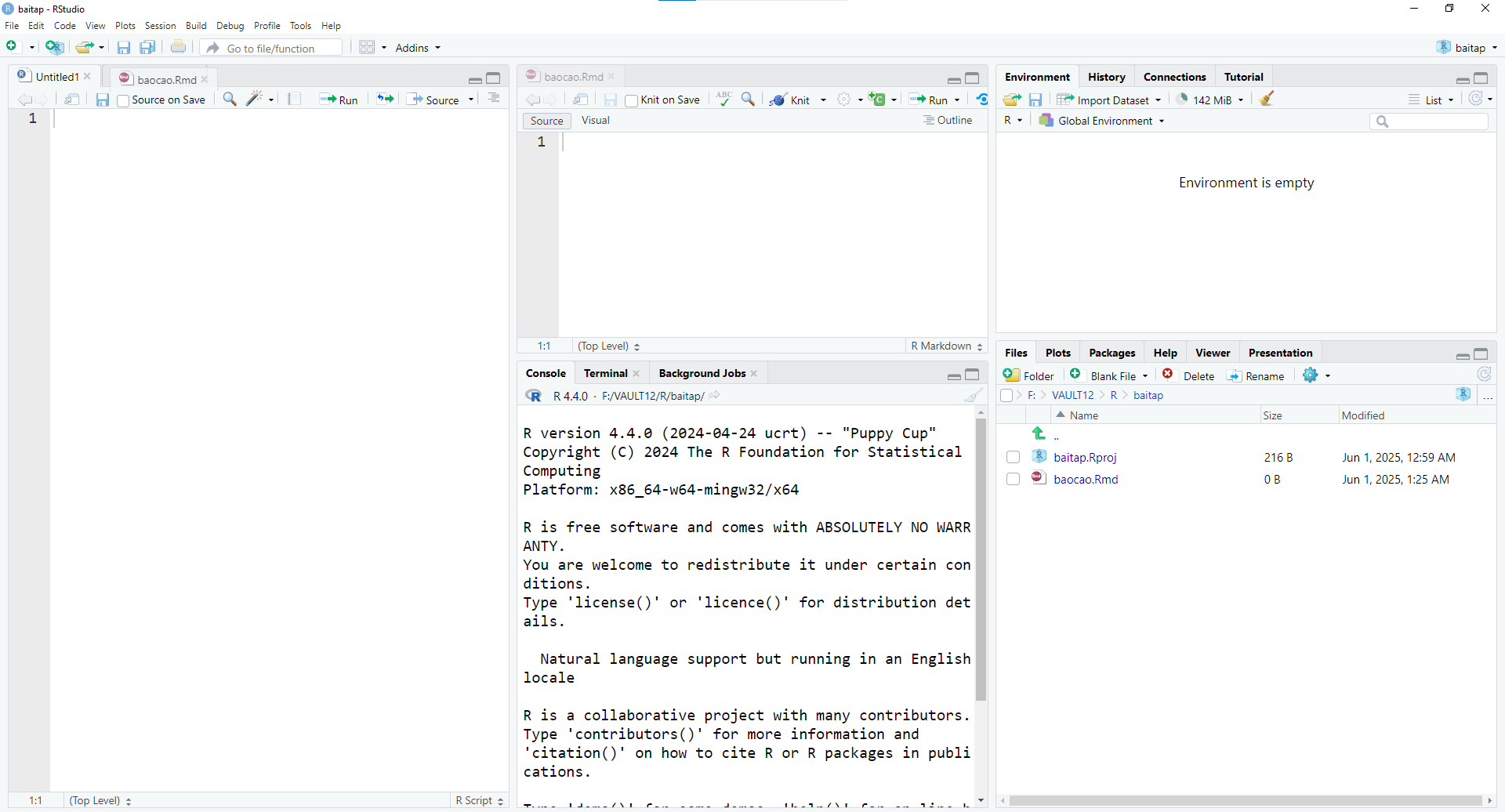1505x812 pixels.
Task: Toggle Knit on Save checkbox
Action: click(631, 100)
